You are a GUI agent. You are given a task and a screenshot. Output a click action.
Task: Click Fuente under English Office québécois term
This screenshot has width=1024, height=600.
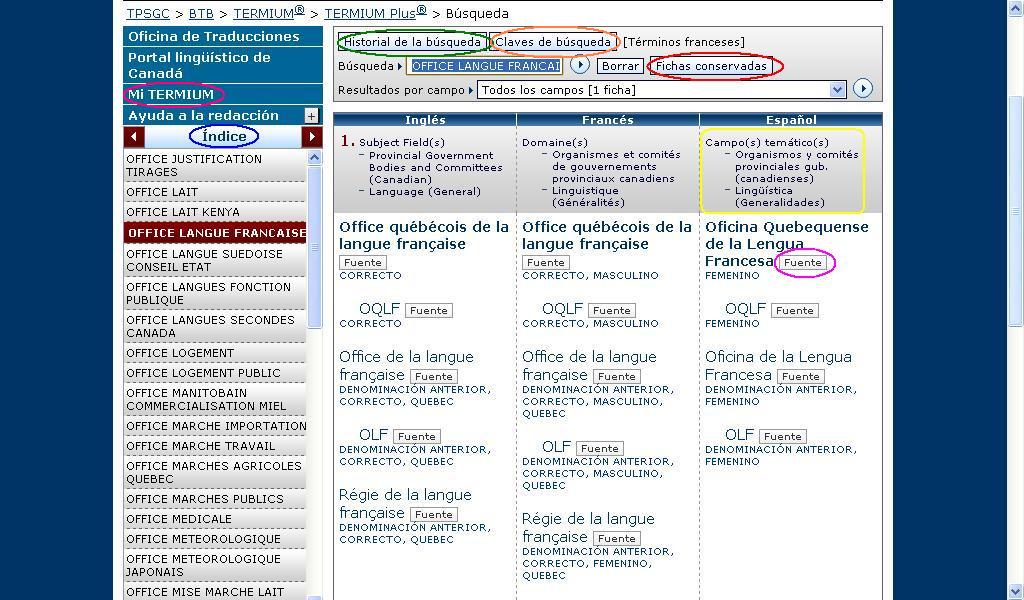[x=363, y=262]
